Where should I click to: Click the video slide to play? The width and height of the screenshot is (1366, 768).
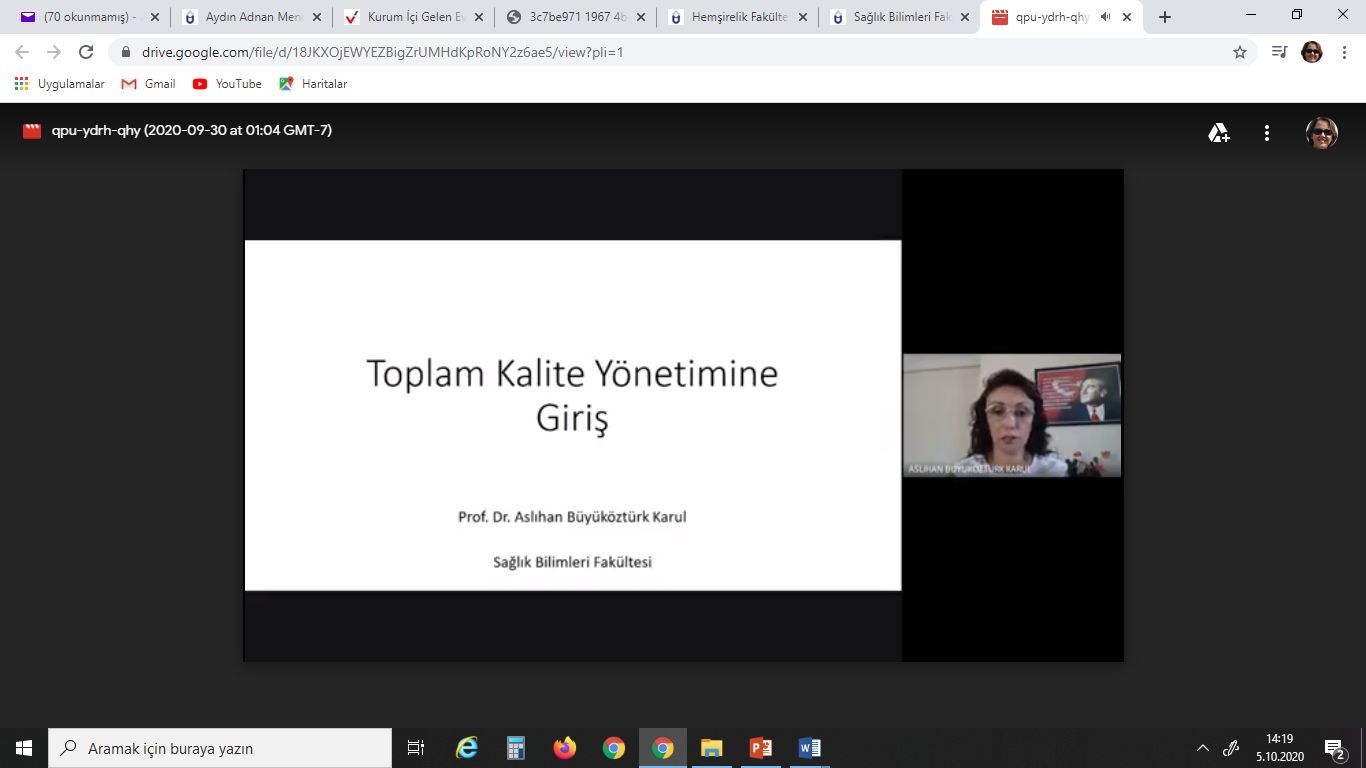573,415
